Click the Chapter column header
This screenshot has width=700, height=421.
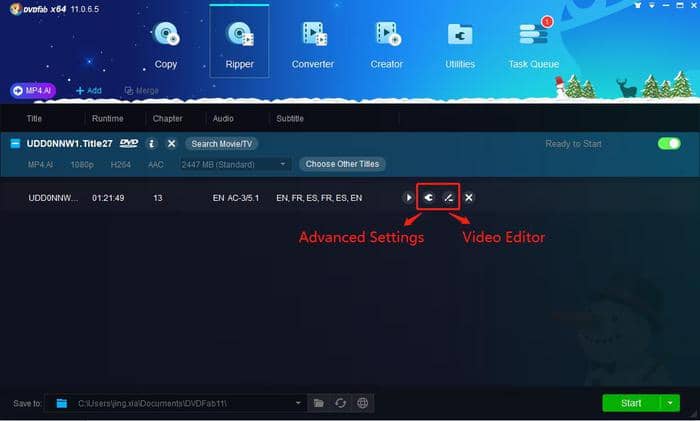pyautogui.click(x=167, y=118)
